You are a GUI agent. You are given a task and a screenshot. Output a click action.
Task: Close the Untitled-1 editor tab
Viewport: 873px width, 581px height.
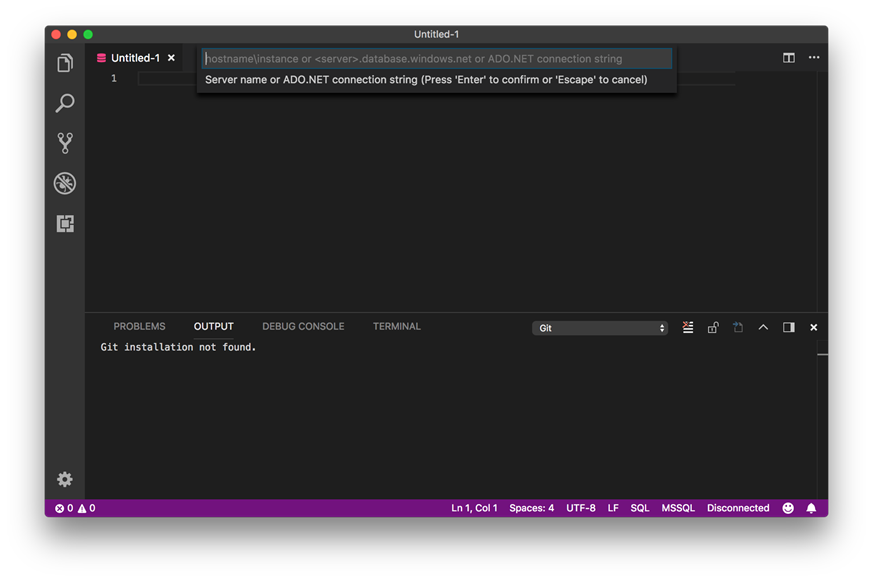coord(171,58)
